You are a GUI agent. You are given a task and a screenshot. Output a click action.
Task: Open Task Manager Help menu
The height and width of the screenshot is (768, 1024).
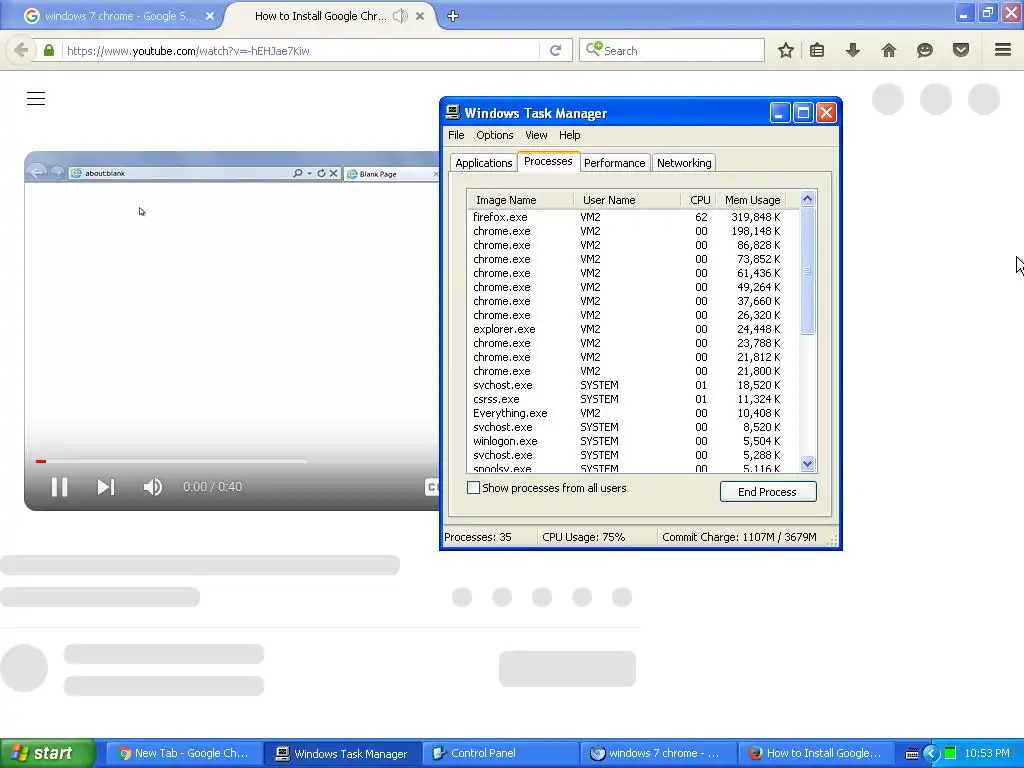(569, 135)
